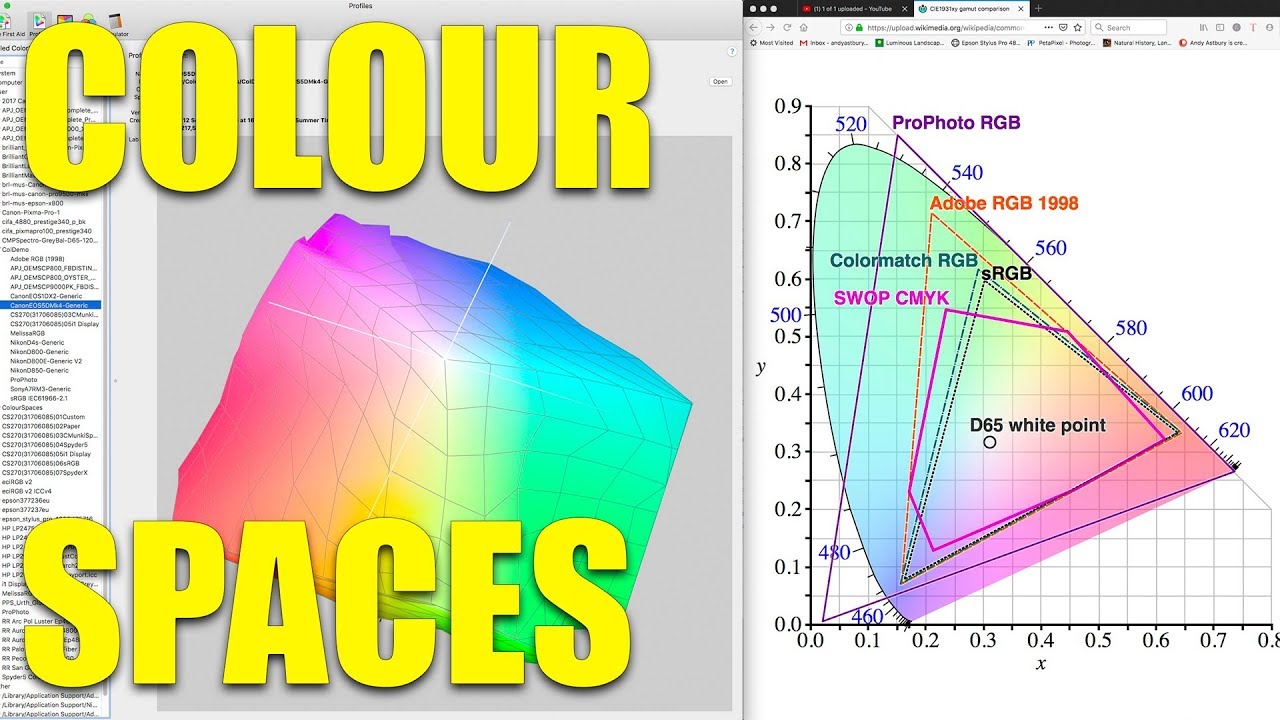Open page actions three-dot menu

pyautogui.click(x=1049, y=28)
